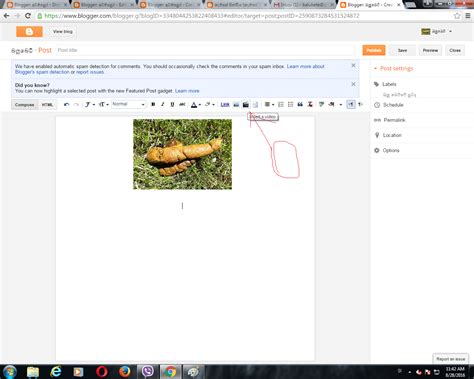Open the account menu dropdown at top right
Viewport: 474px width, 379px height.
click(x=437, y=31)
